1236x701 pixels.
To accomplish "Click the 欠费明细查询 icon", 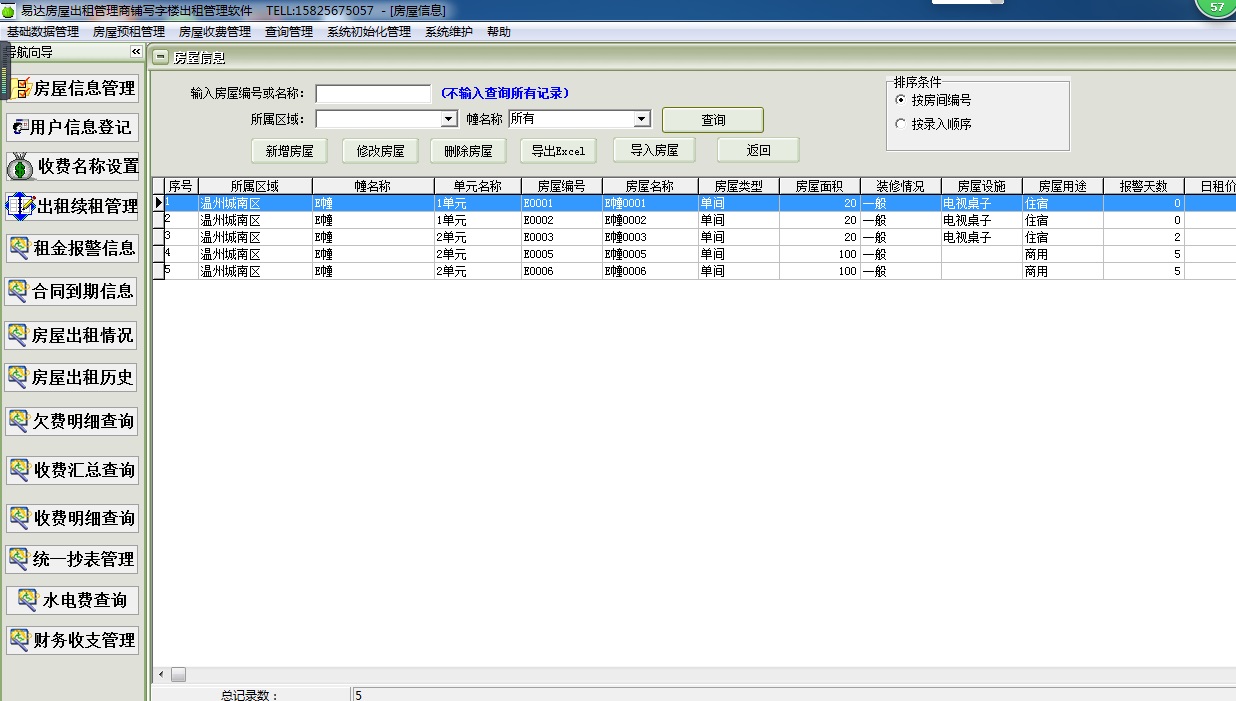I will coord(19,421).
